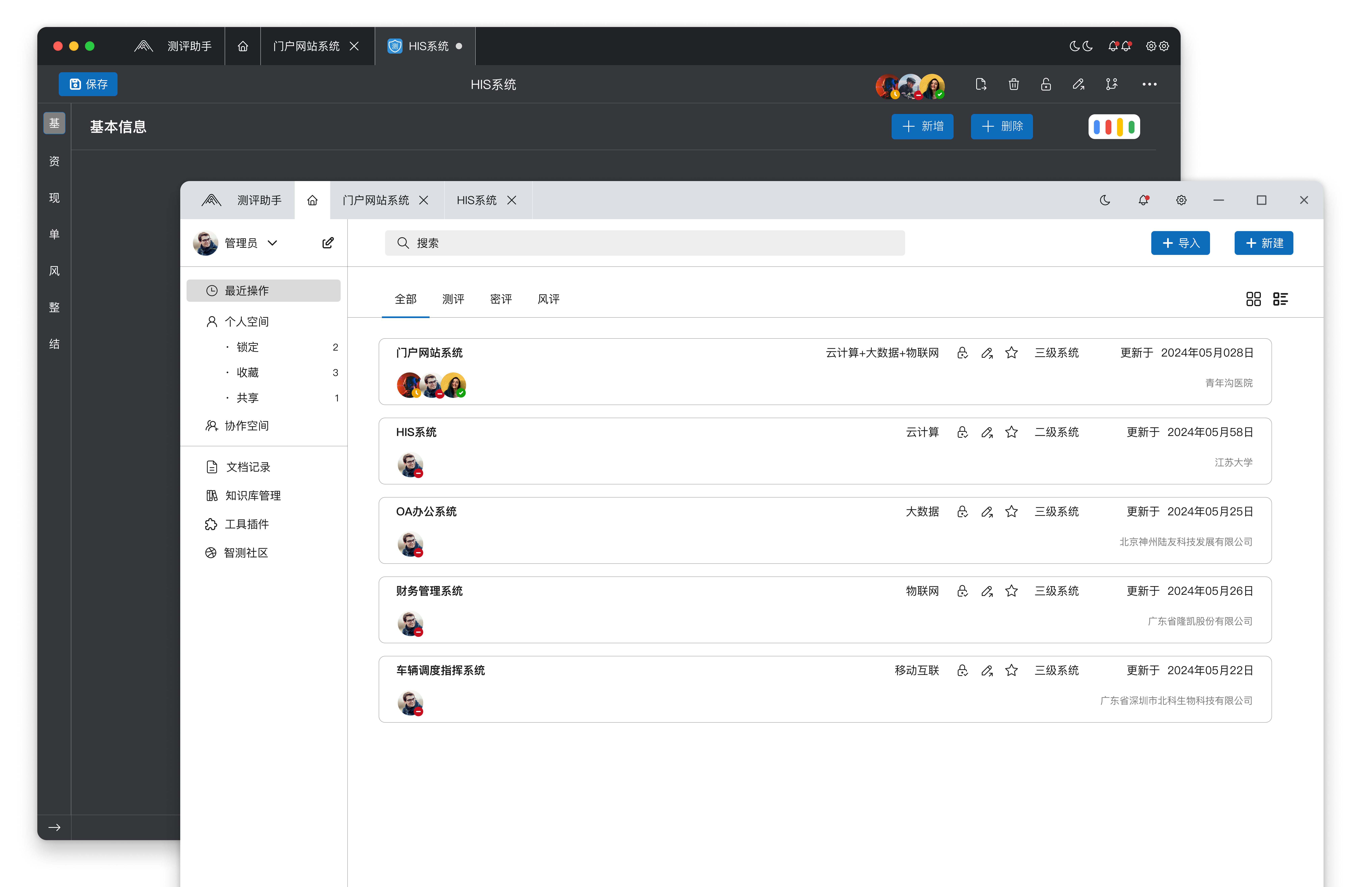The image size is (1372, 887).
Task: Switch to grid view layout icon
Action: coord(1253,299)
